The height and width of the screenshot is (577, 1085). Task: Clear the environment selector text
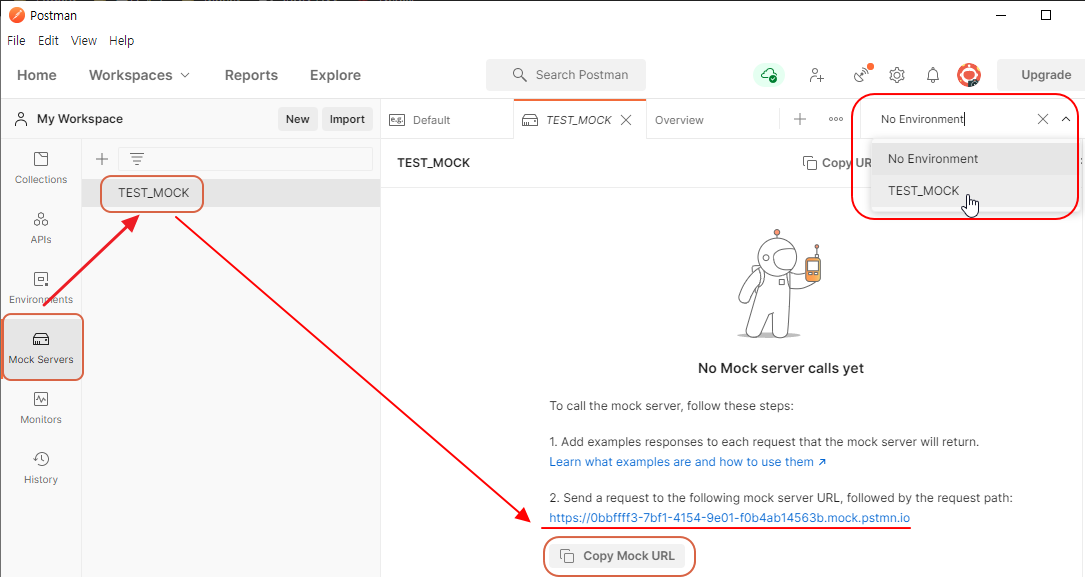tap(1043, 119)
